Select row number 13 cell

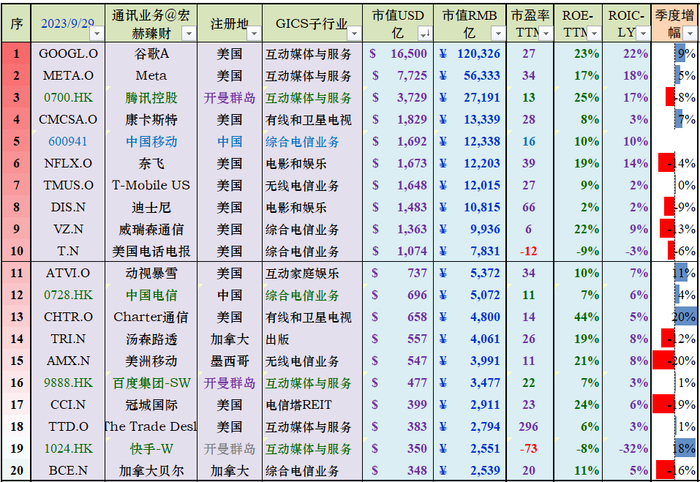[x=16, y=316]
